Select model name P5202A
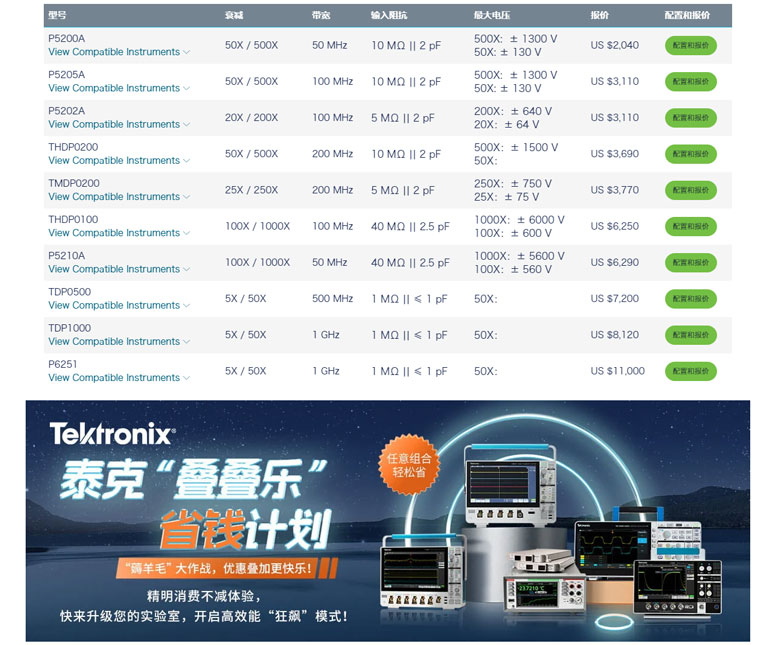The height and width of the screenshot is (645, 762). tap(67, 111)
